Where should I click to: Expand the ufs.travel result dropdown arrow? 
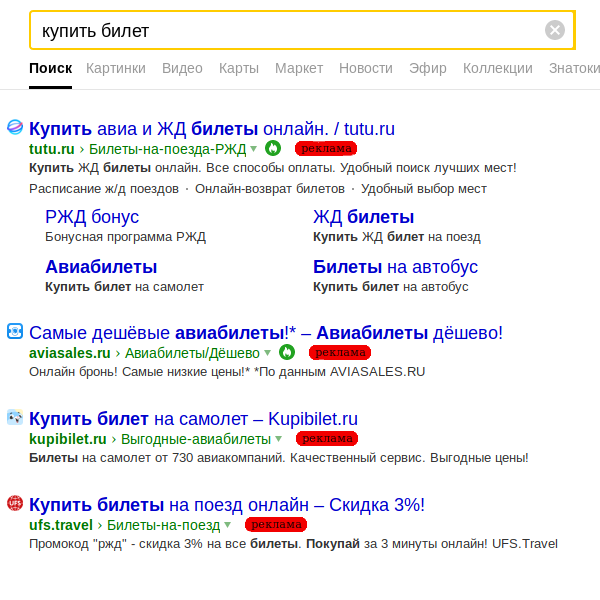click(228, 525)
